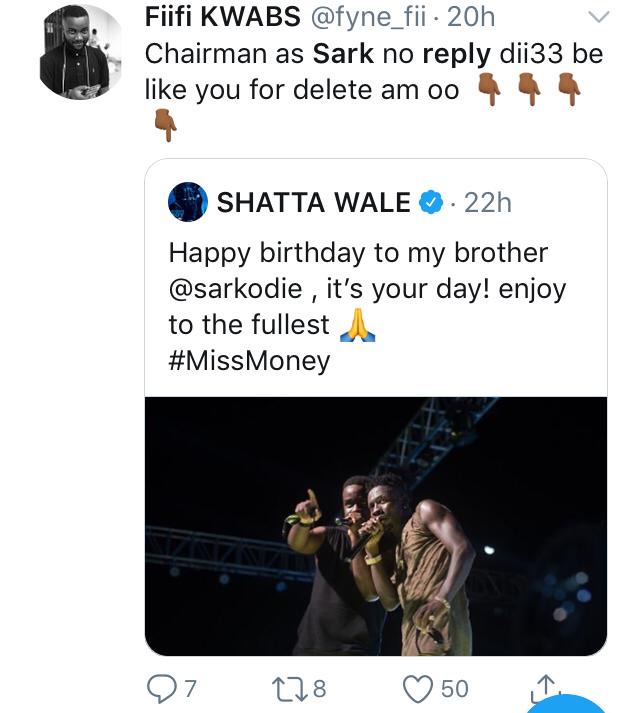Open the quoted birthday tweet text
640x713 pixels.
pos(368,306)
